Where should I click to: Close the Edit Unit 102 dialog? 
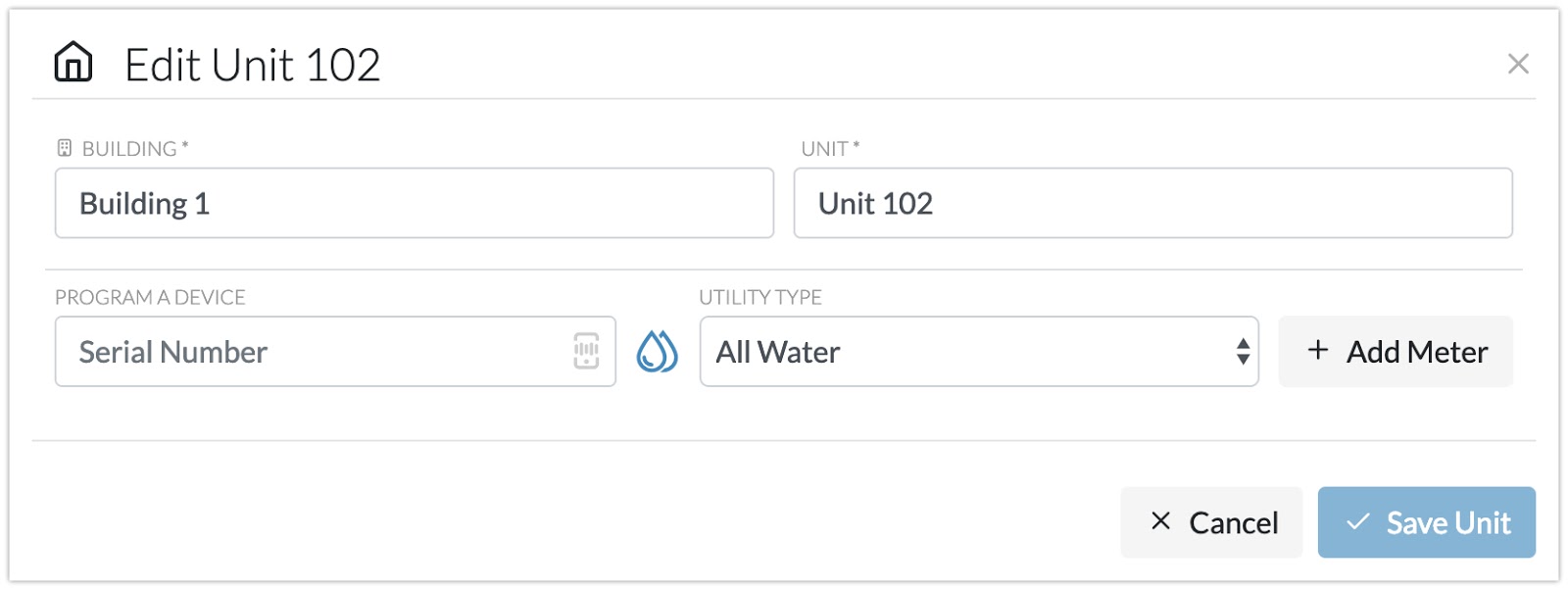pyautogui.click(x=1518, y=64)
